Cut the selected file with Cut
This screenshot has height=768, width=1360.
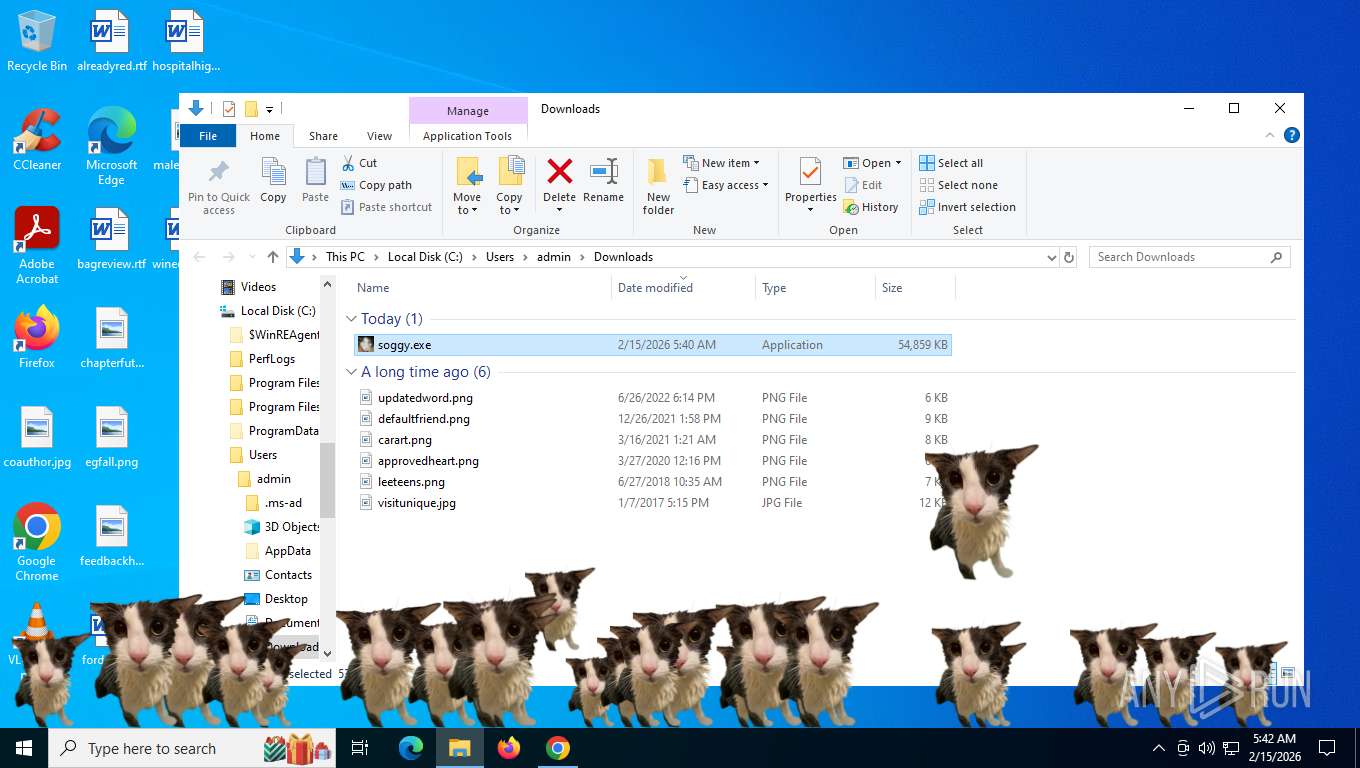(359, 163)
